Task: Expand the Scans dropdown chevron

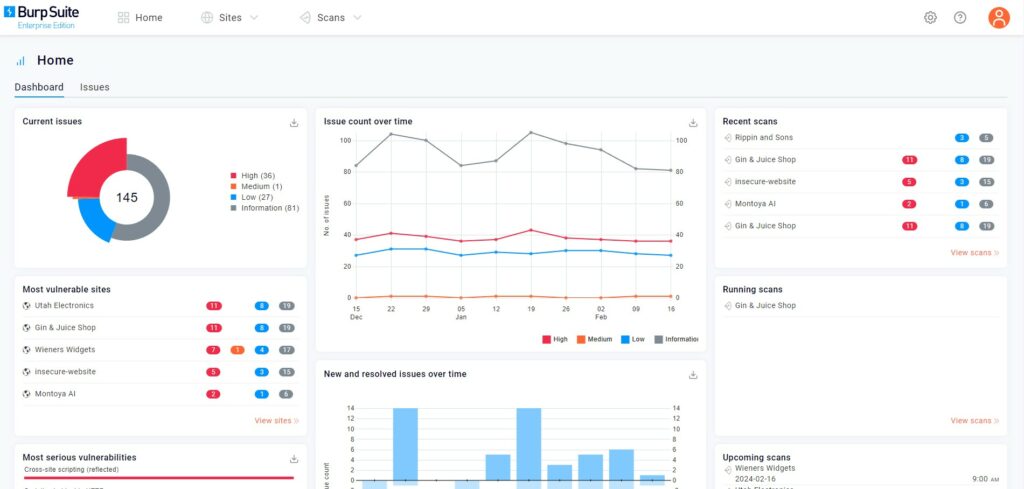Action: (357, 18)
